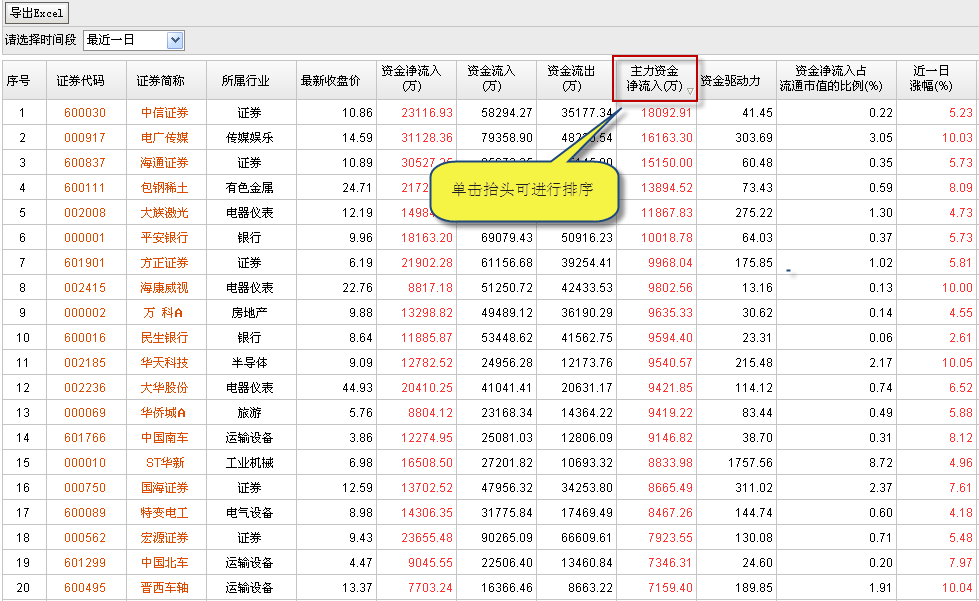Open stock code 600030 link
Screen dimensions: 979x601
(84, 113)
